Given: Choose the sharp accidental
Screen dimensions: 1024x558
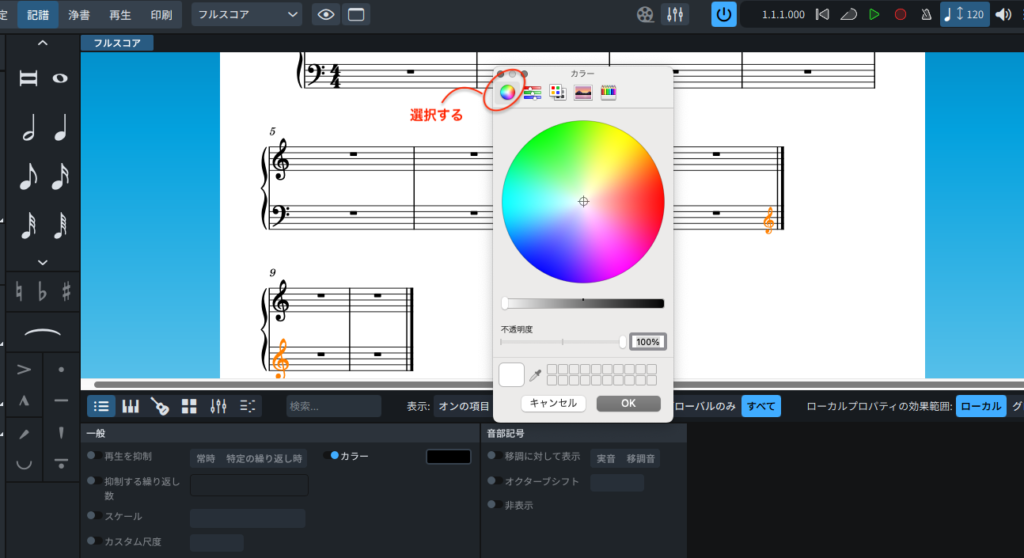Looking at the screenshot, I should point(66,292).
